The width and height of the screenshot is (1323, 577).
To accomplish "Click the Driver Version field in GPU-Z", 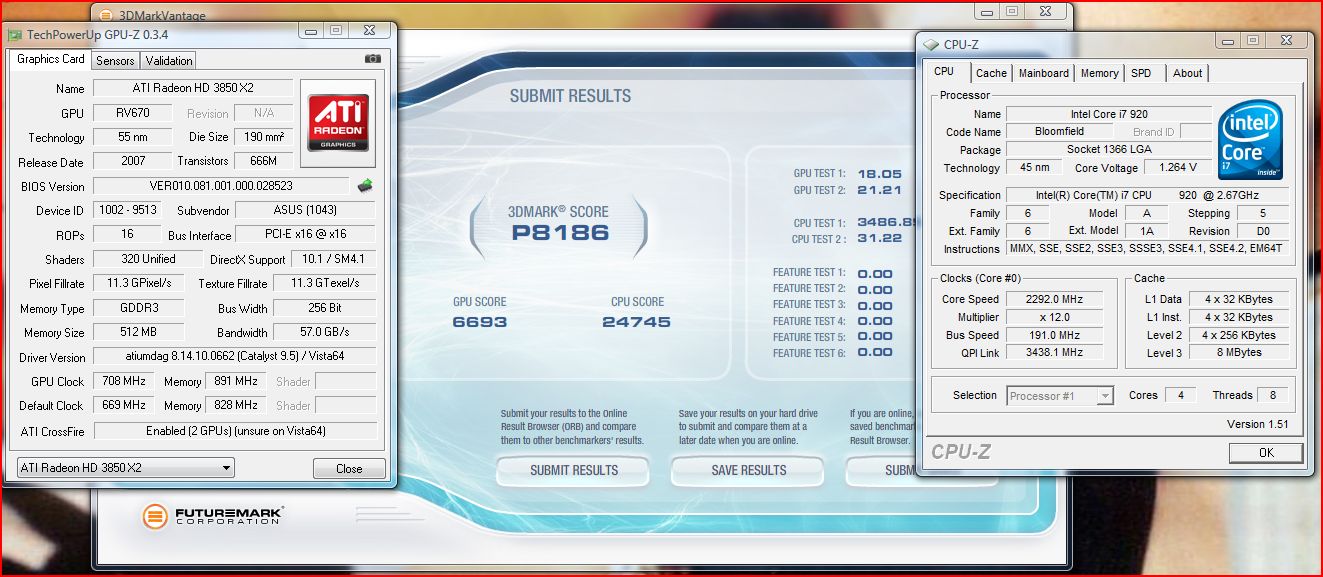I will coord(234,356).
